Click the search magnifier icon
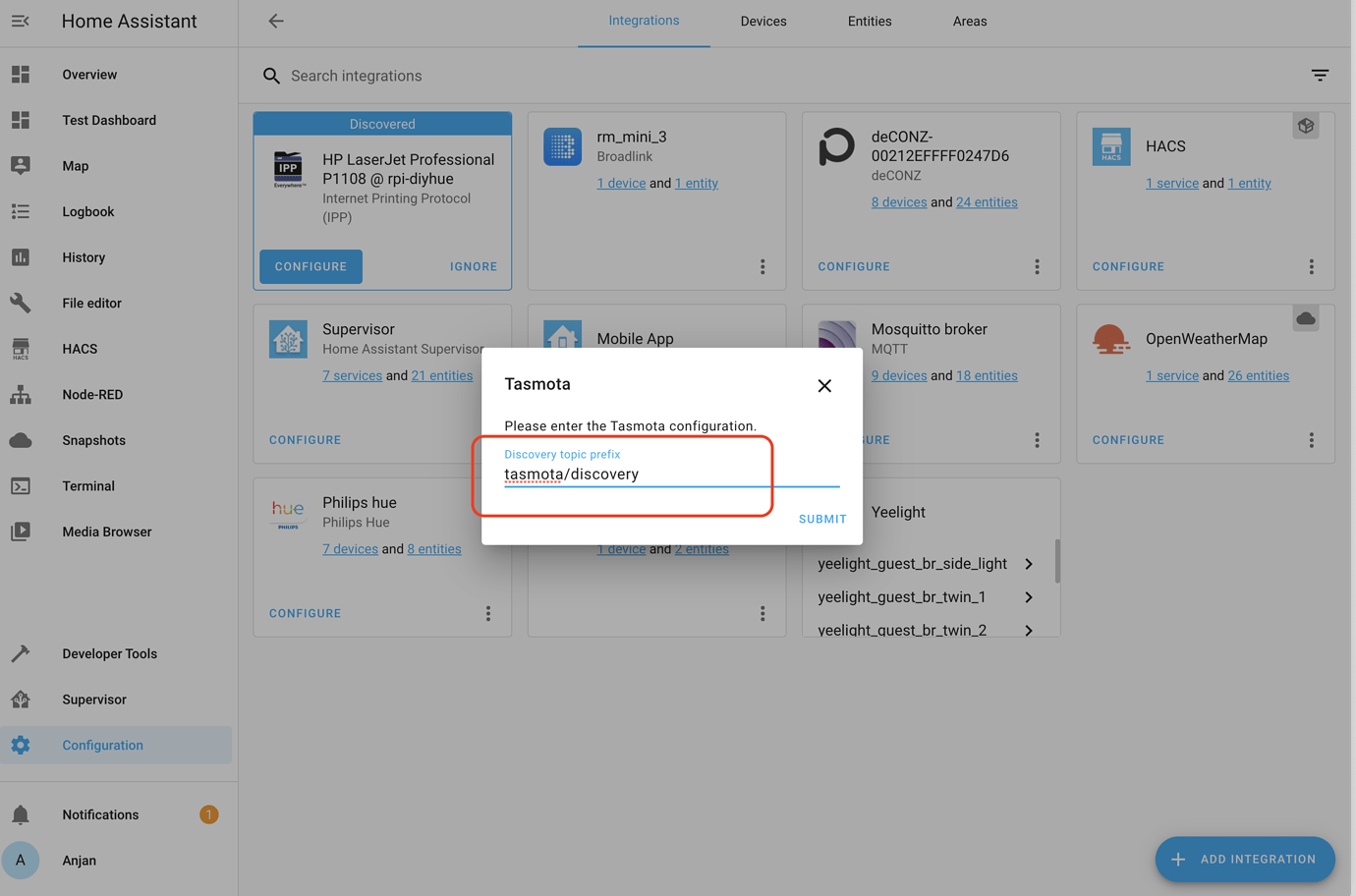Screen dimensions: 1356x896 tap(271, 76)
